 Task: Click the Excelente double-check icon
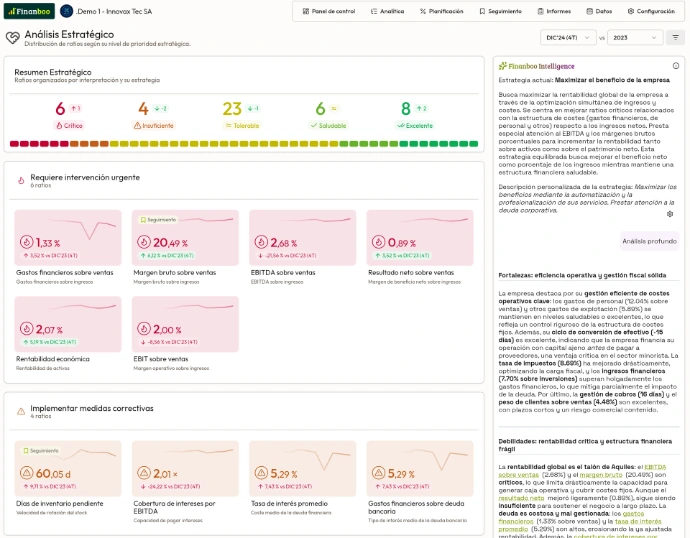tap(400, 126)
